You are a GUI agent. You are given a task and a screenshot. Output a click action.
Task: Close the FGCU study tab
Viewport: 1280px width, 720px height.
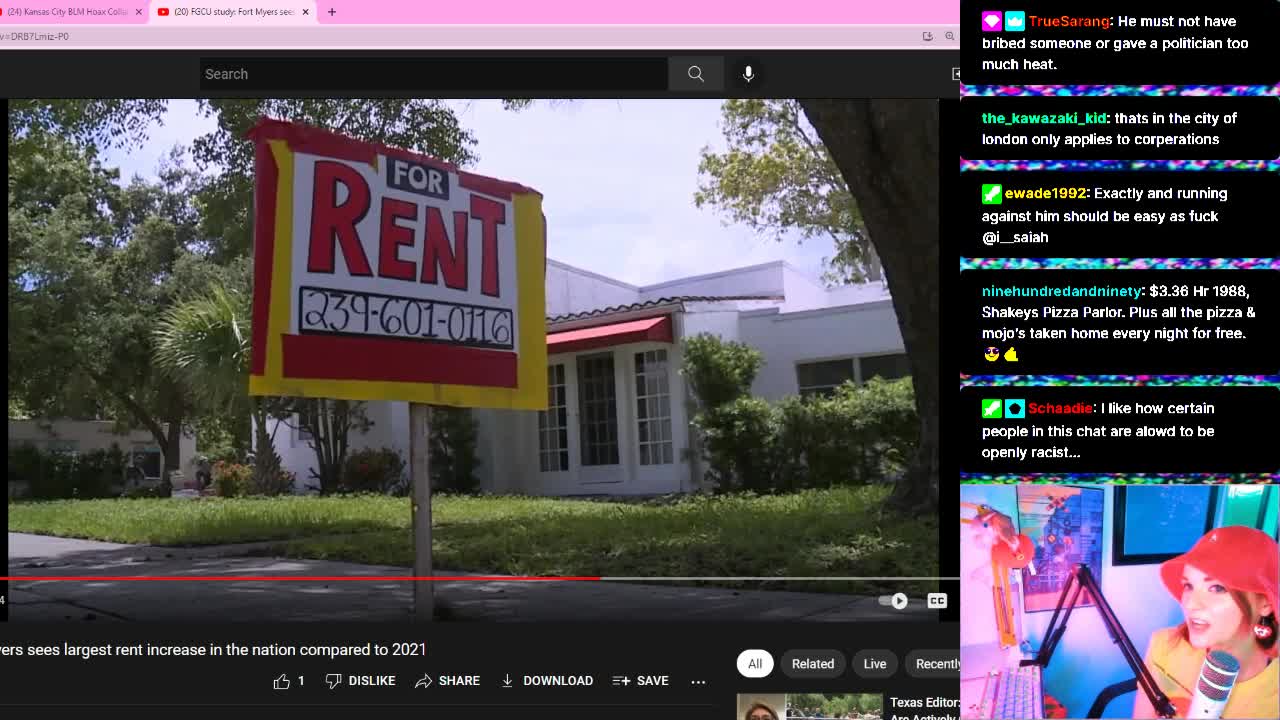[x=305, y=12]
